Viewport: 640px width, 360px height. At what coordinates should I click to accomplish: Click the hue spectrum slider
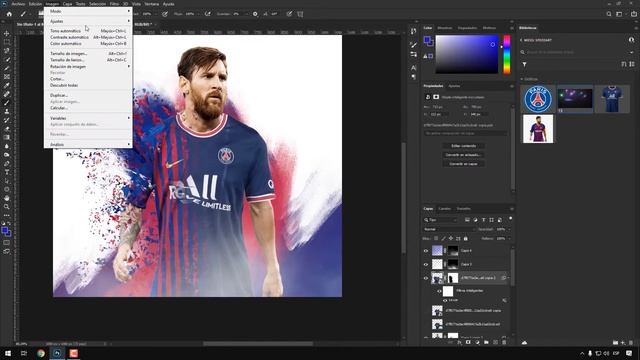[507, 54]
